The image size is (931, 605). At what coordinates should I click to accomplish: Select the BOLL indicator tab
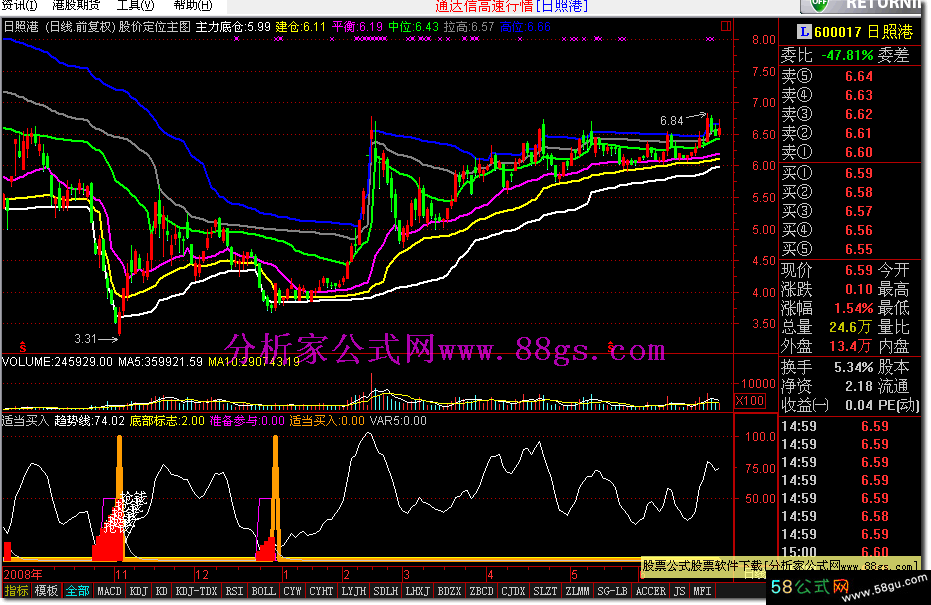(x=264, y=591)
